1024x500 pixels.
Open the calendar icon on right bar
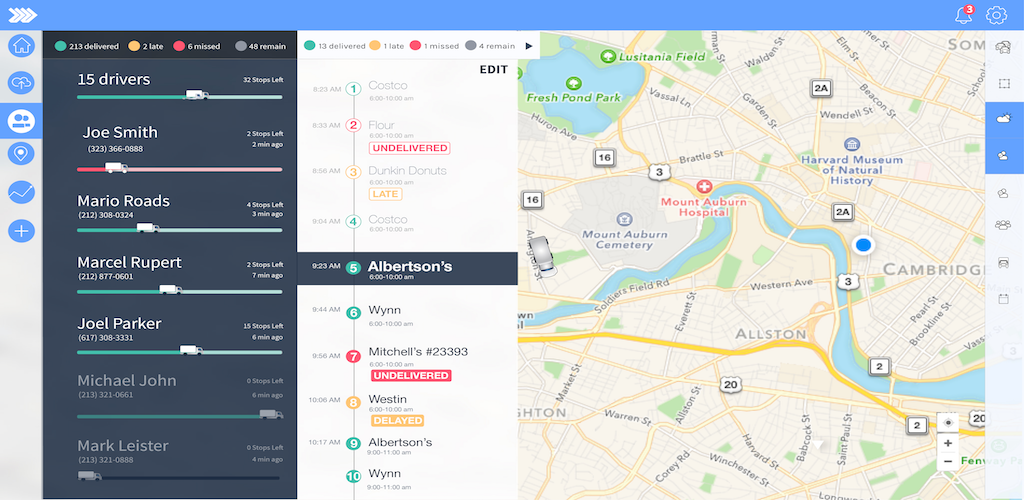click(x=1004, y=299)
